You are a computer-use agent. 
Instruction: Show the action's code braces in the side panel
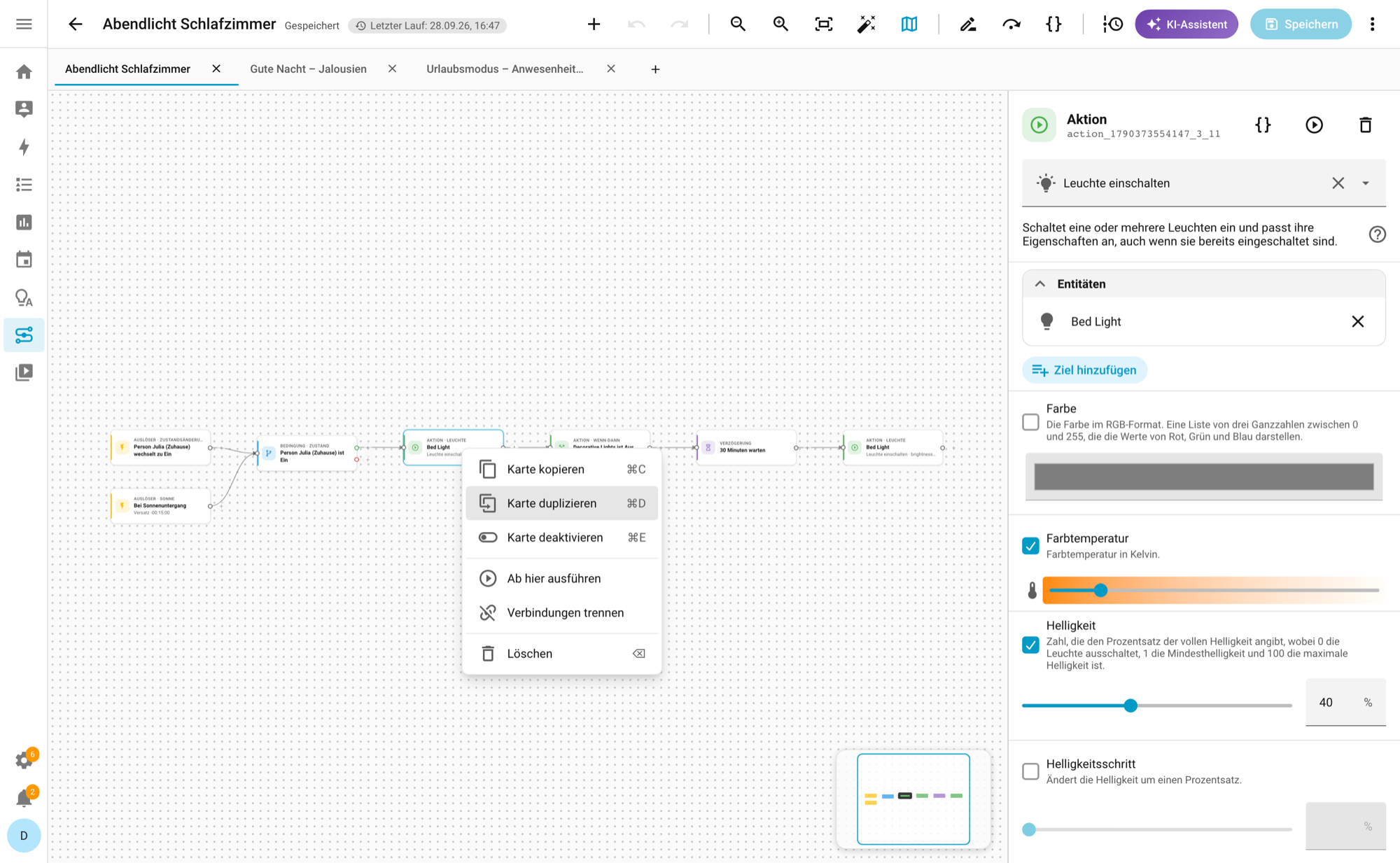pos(1263,125)
